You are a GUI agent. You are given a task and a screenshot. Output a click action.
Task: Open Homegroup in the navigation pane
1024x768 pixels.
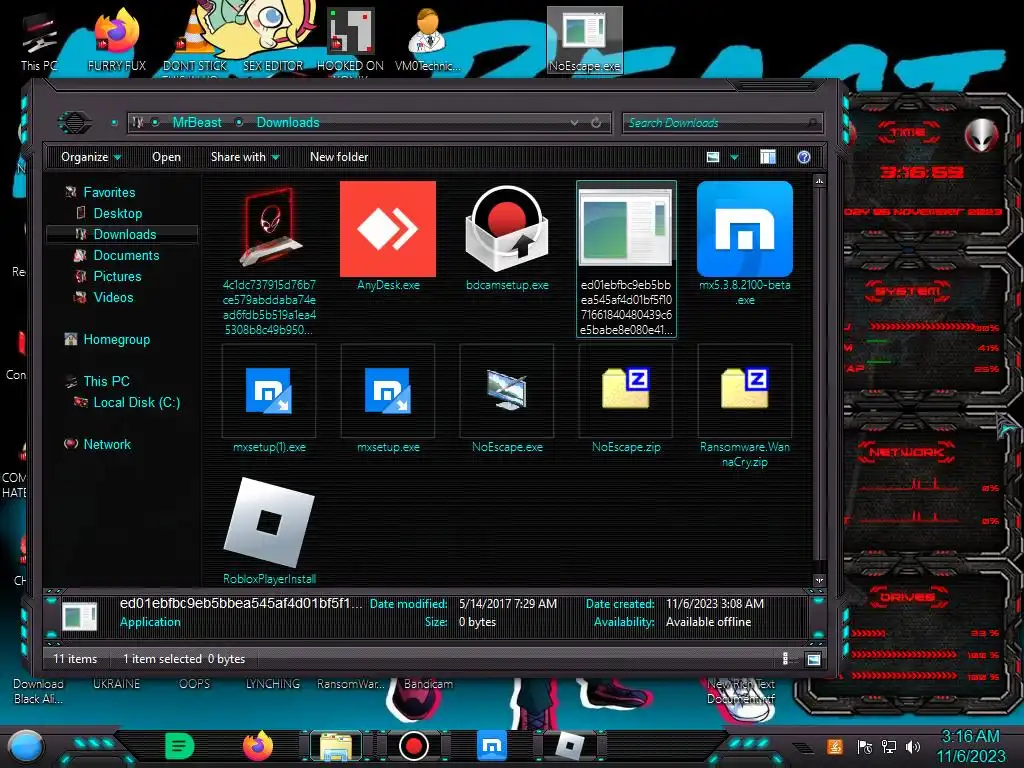point(116,340)
